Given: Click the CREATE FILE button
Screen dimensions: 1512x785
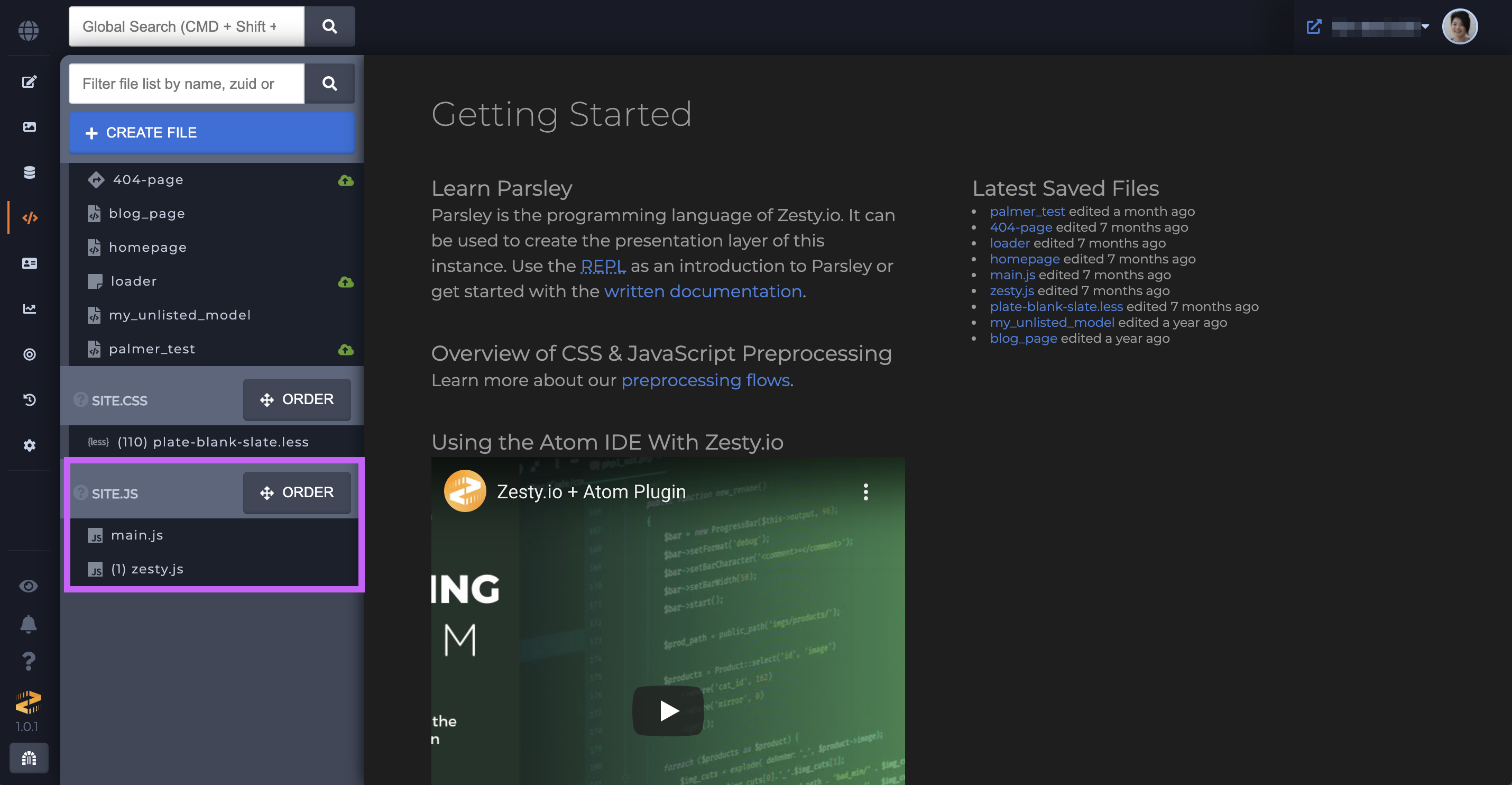Looking at the screenshot, I should (212, 133).
